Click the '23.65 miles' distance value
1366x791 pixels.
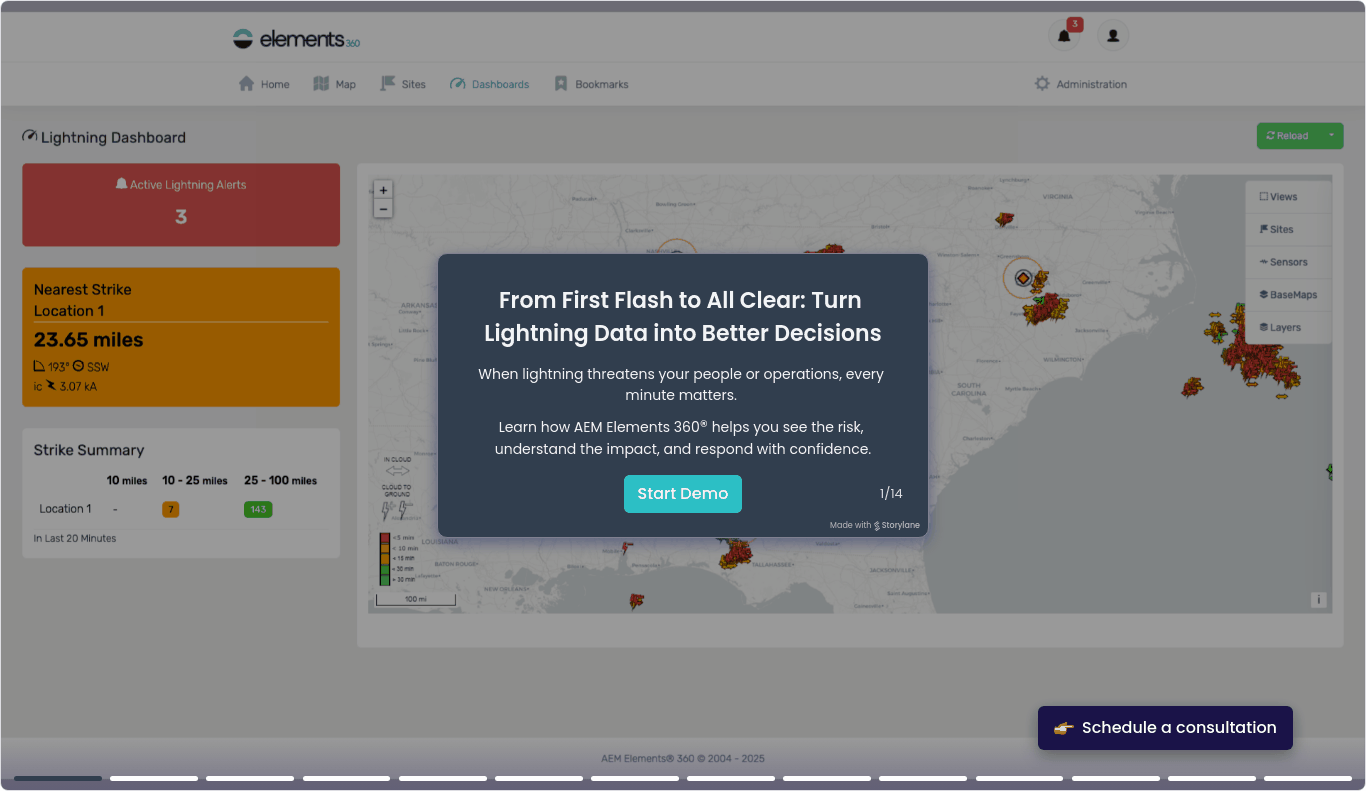click(x=89, y=340)
